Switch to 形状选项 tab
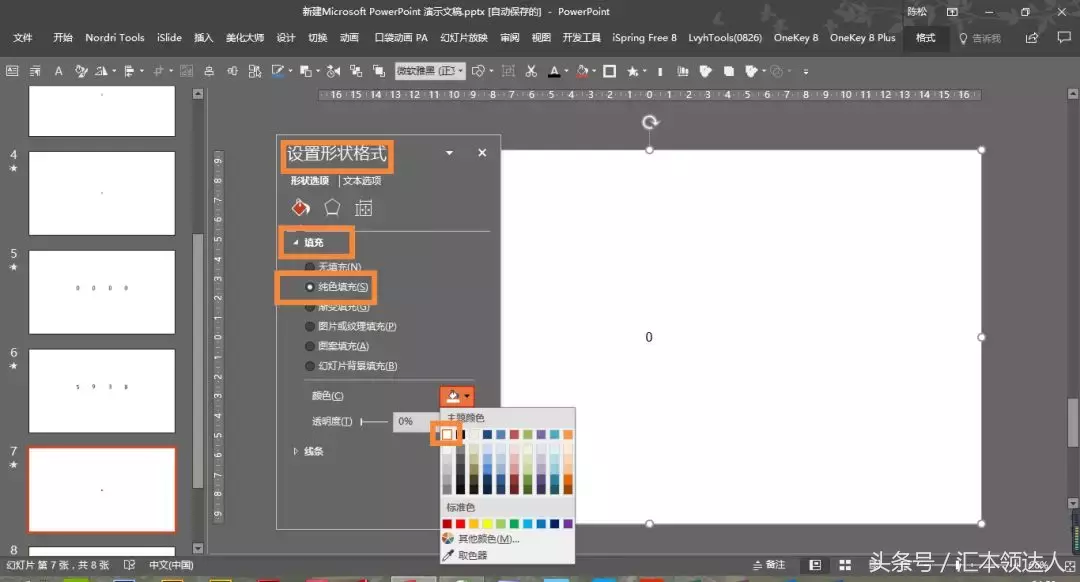Screen dimensions: 1080x582 pos(309,180)
